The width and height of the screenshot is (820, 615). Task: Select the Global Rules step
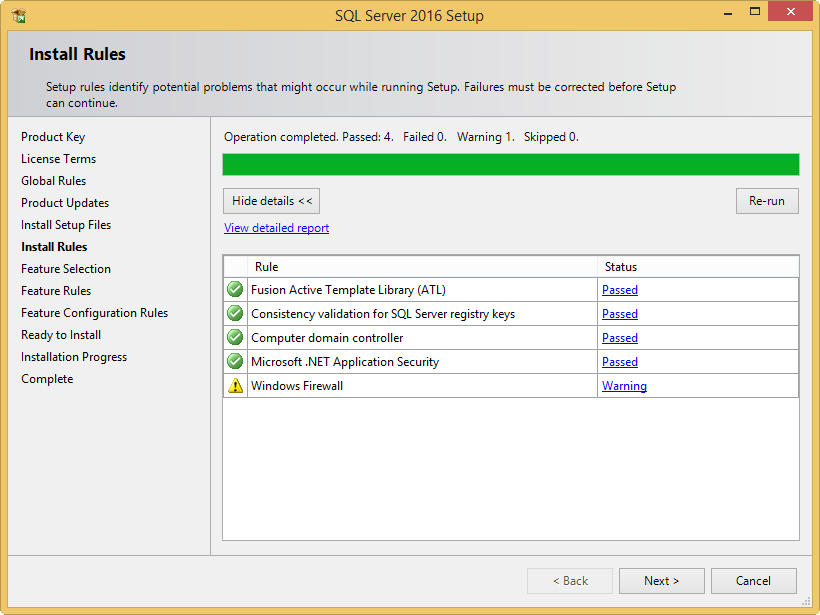coord(53,181)
